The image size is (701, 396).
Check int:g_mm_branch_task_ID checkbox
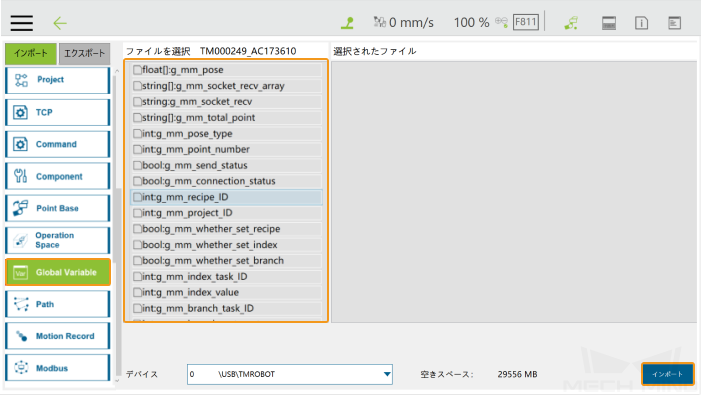click(x=137, y=308)
